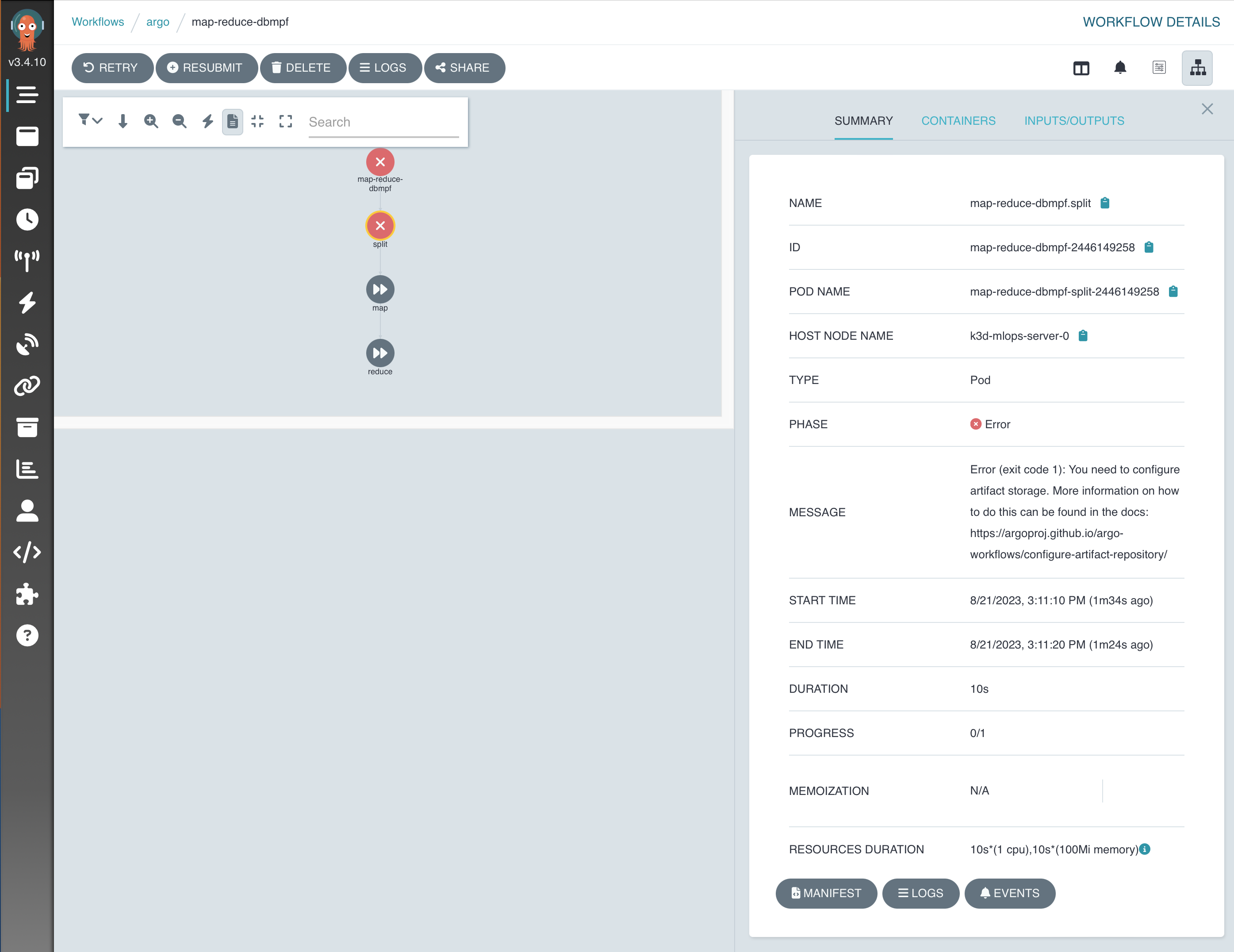Viewport: 1234px width, 952px height.
Task: Select the skipped reduce node
Action: 380,353
